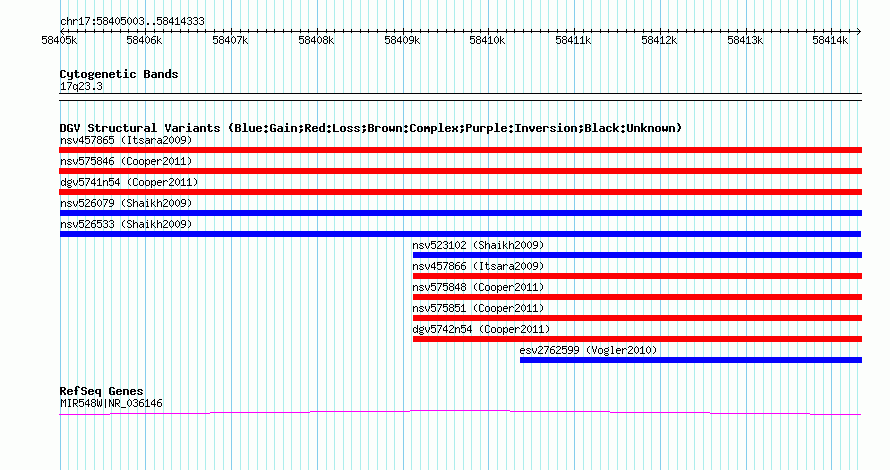Open nsv575848 (Cooper2011) variant label

coord(478,287)
